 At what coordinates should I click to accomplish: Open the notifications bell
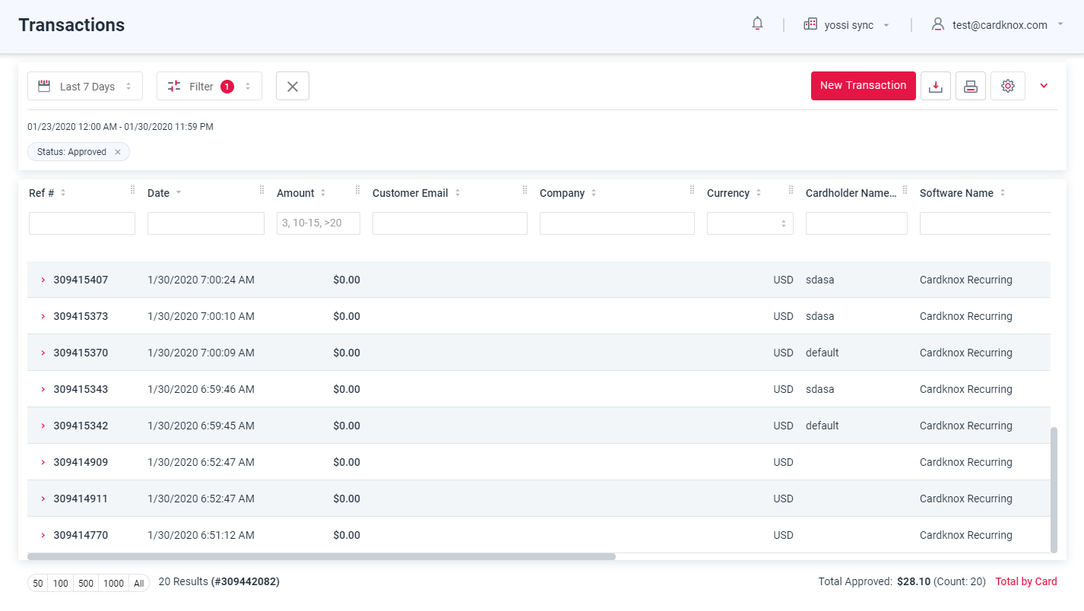coord(757,24)
